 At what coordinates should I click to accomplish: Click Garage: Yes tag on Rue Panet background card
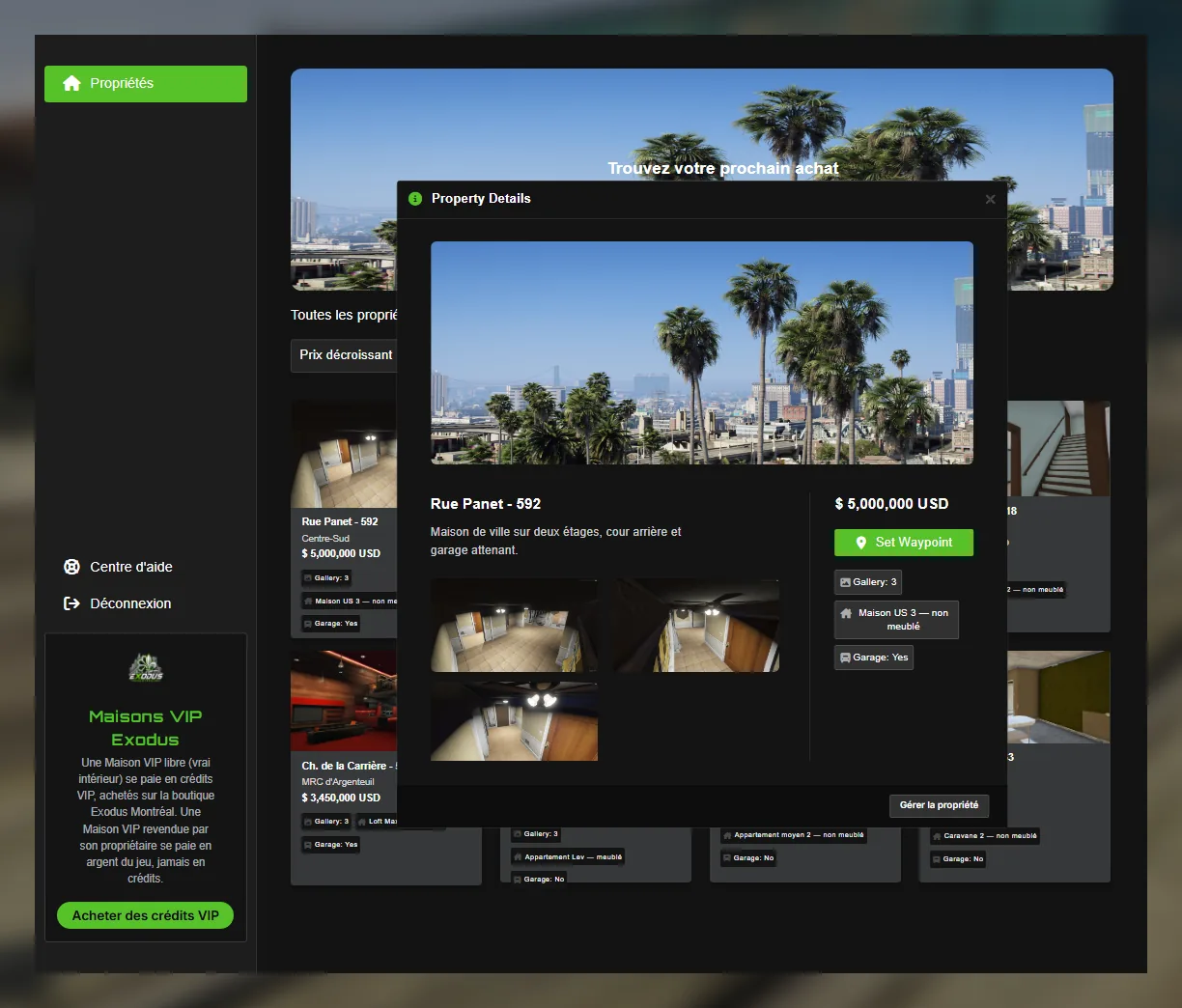pos(330,624)
